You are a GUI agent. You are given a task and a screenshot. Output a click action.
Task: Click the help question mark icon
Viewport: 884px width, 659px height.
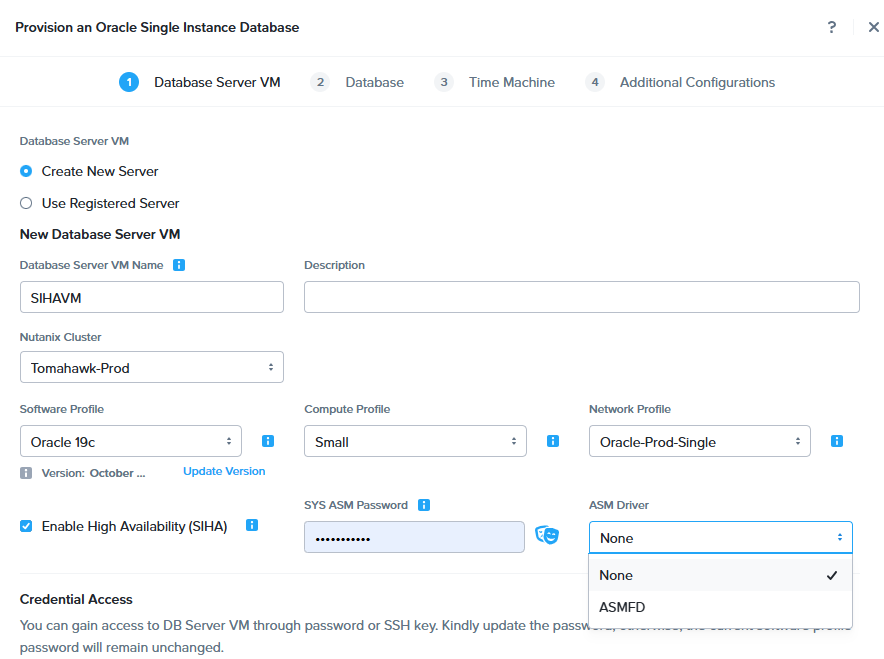point(831,28)
